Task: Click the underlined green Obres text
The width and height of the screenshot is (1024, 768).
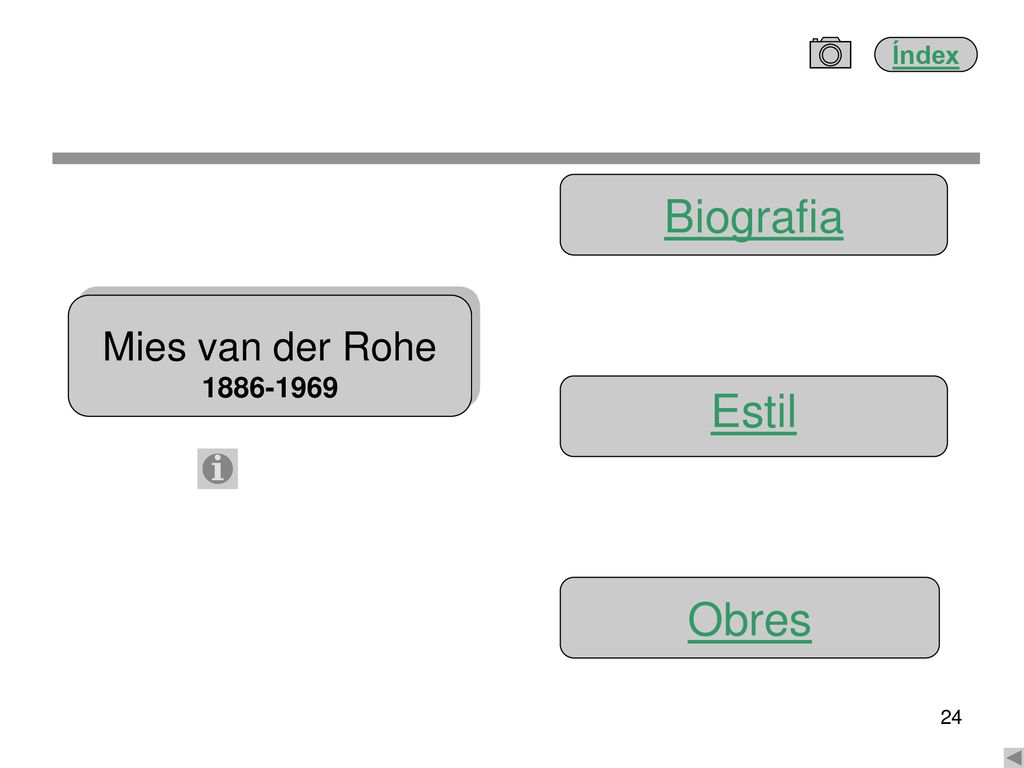Action: [x=749, y=620]
